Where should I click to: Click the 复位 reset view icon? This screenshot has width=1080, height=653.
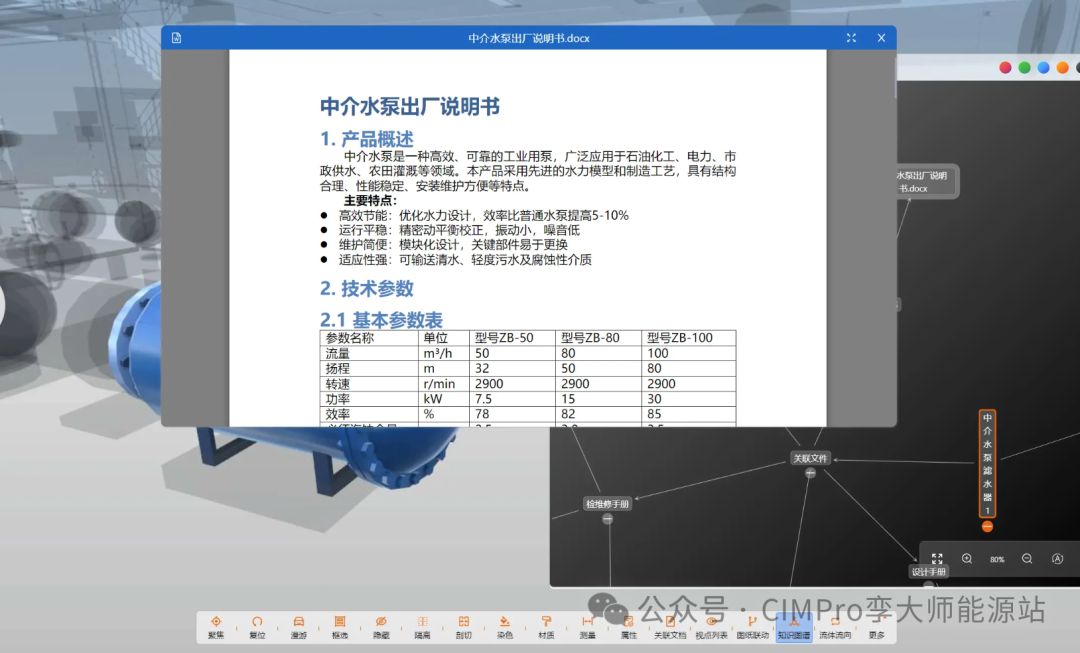257,626
